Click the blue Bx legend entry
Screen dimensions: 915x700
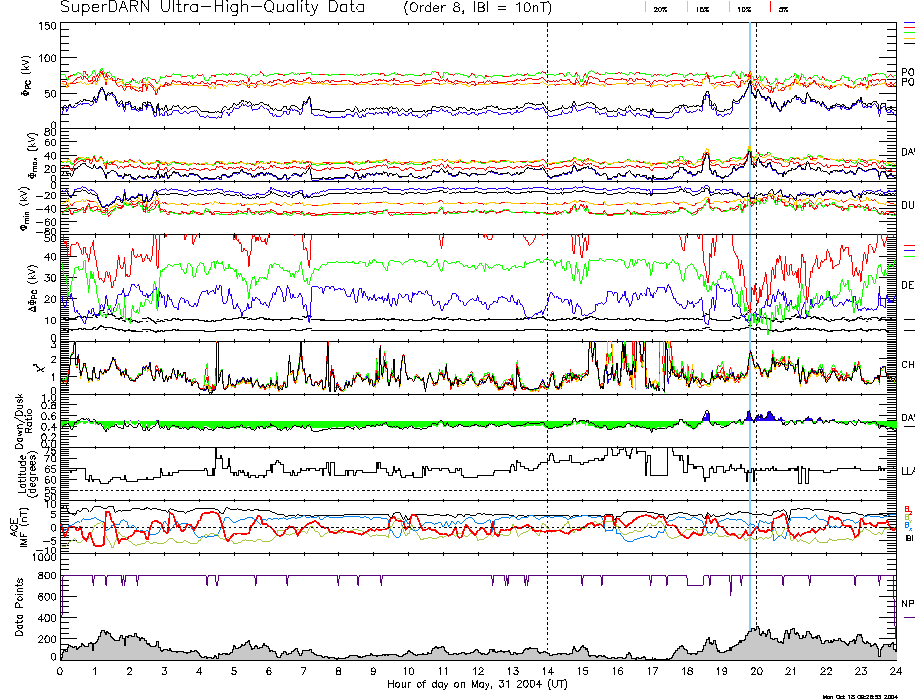907,526
